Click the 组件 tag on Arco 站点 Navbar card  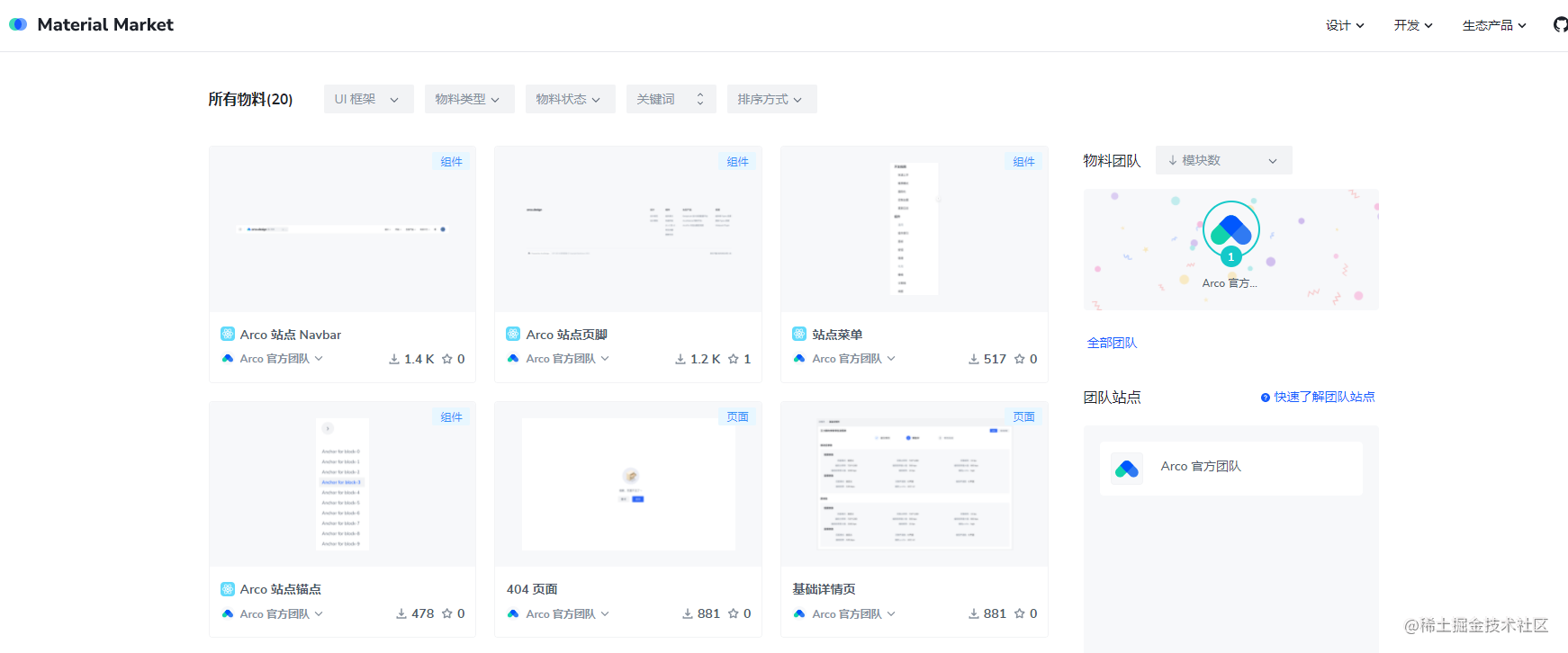click(452, 162)
